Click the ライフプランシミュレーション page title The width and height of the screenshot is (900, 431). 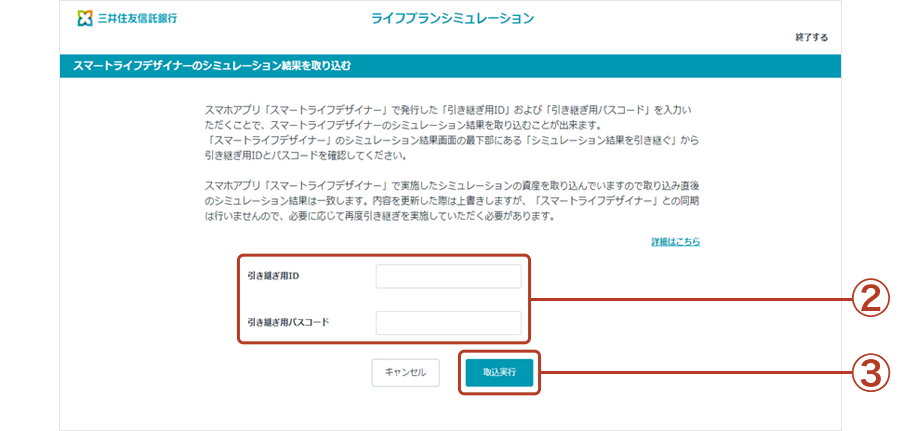click(x=452, y=18)
